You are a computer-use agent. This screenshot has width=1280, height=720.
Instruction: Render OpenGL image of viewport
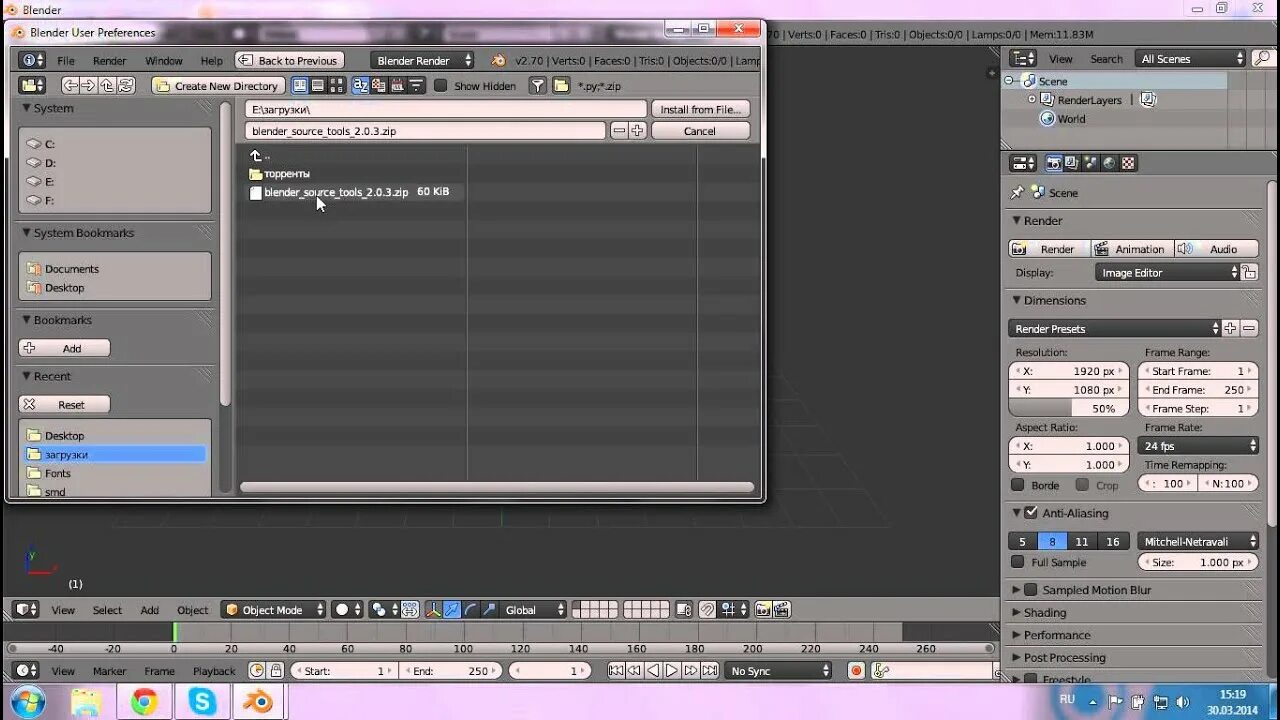[x=763, y=609]
